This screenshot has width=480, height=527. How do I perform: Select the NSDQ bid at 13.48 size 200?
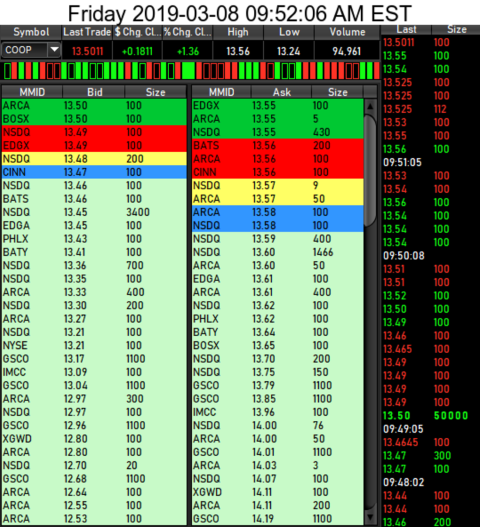point(94,159)
